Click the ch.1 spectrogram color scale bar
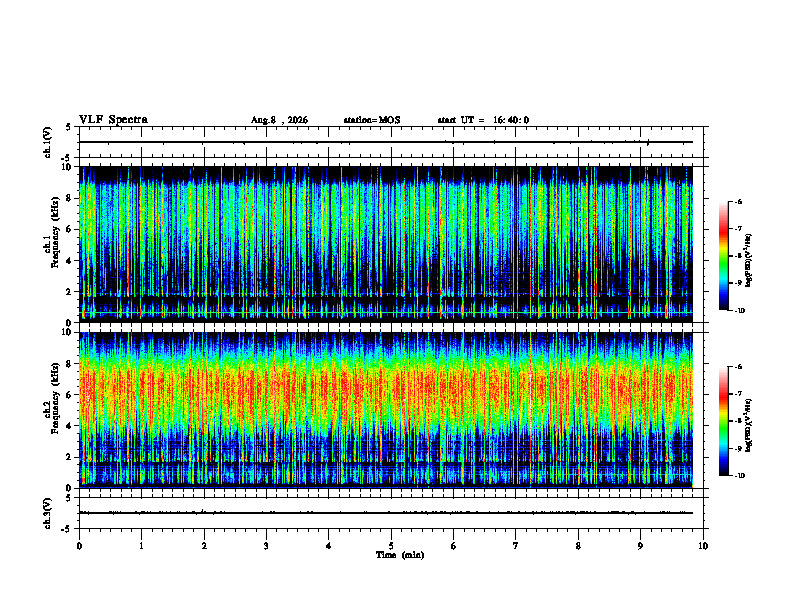Screen dimensions: 792x612 pyautogui.click(x=724, y=256)
